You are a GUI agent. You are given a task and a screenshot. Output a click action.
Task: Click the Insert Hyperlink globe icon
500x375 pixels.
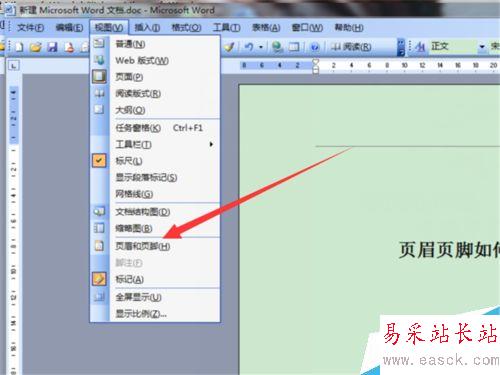pyautogui.click(x=277, y=47)
